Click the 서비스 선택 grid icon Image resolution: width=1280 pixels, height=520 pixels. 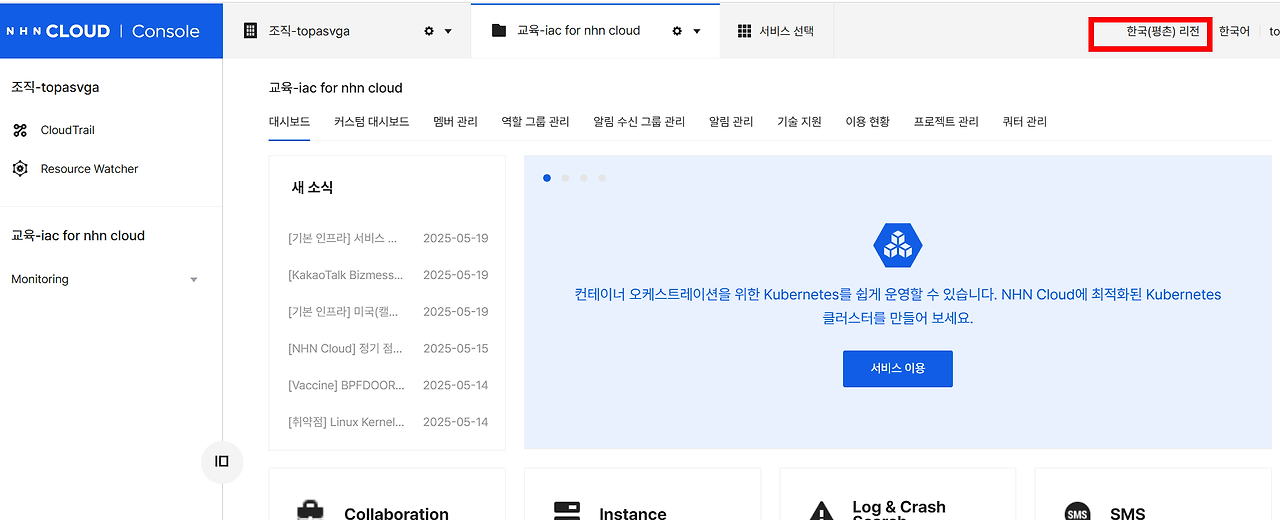coord(744,31)
